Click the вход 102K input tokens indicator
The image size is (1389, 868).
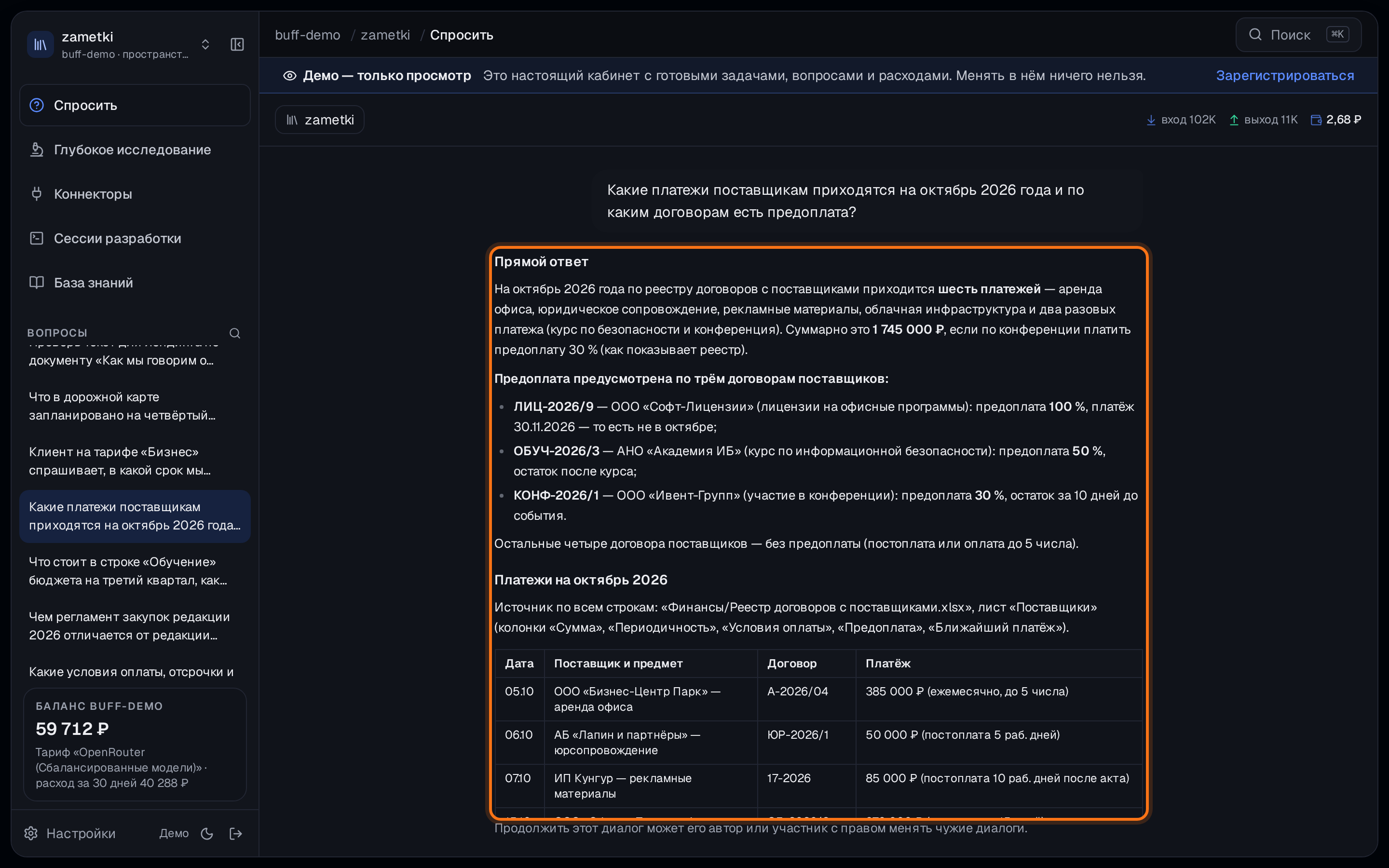(1181, 120)
